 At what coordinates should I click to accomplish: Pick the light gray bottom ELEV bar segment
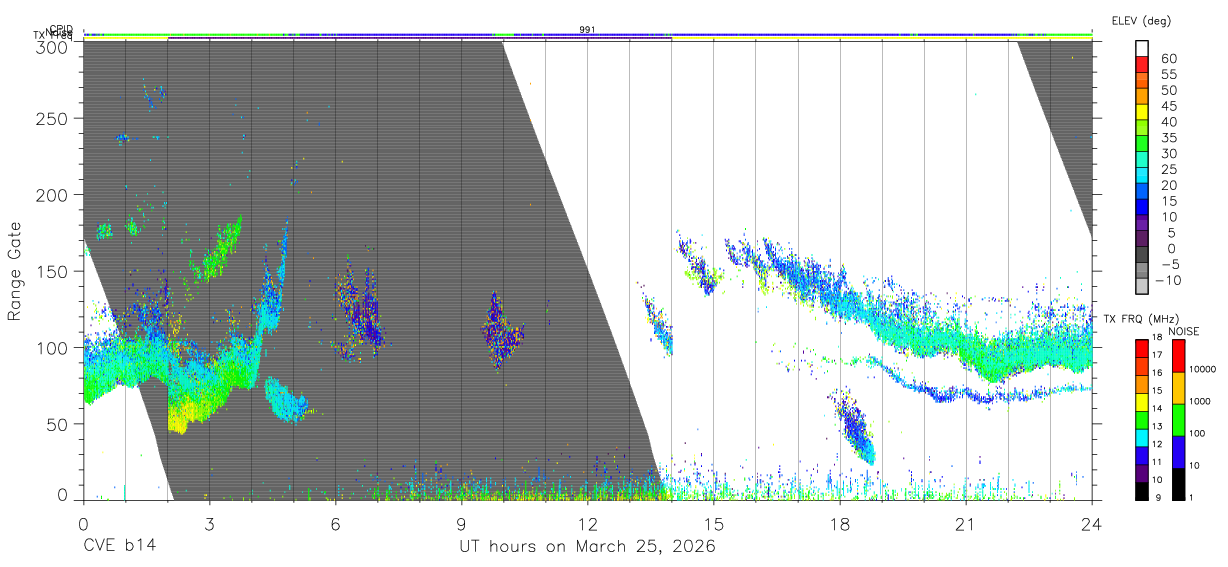(x=1142, y=287)
